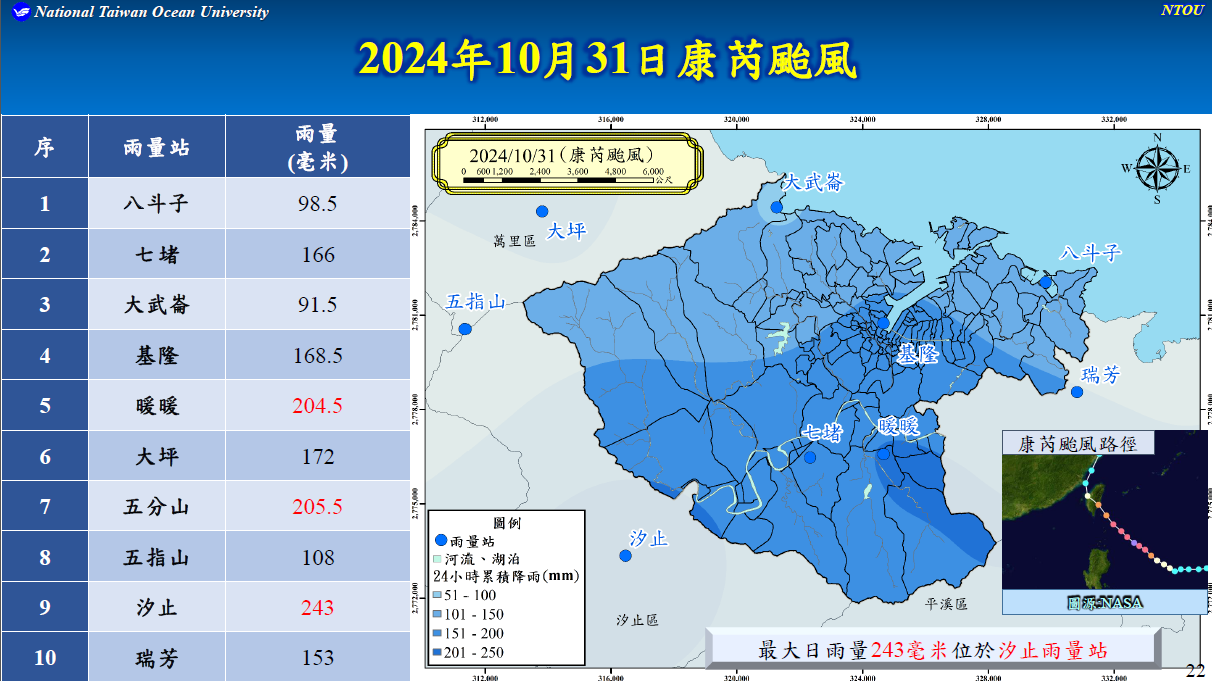Click the 雨量站 blue dot in the legend
The height and width of the screenshot is (681, 1212).
(441, 539)
